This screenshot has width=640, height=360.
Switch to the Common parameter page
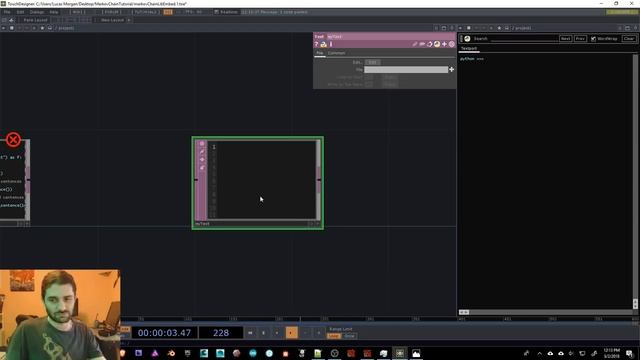tap(336, 53)
